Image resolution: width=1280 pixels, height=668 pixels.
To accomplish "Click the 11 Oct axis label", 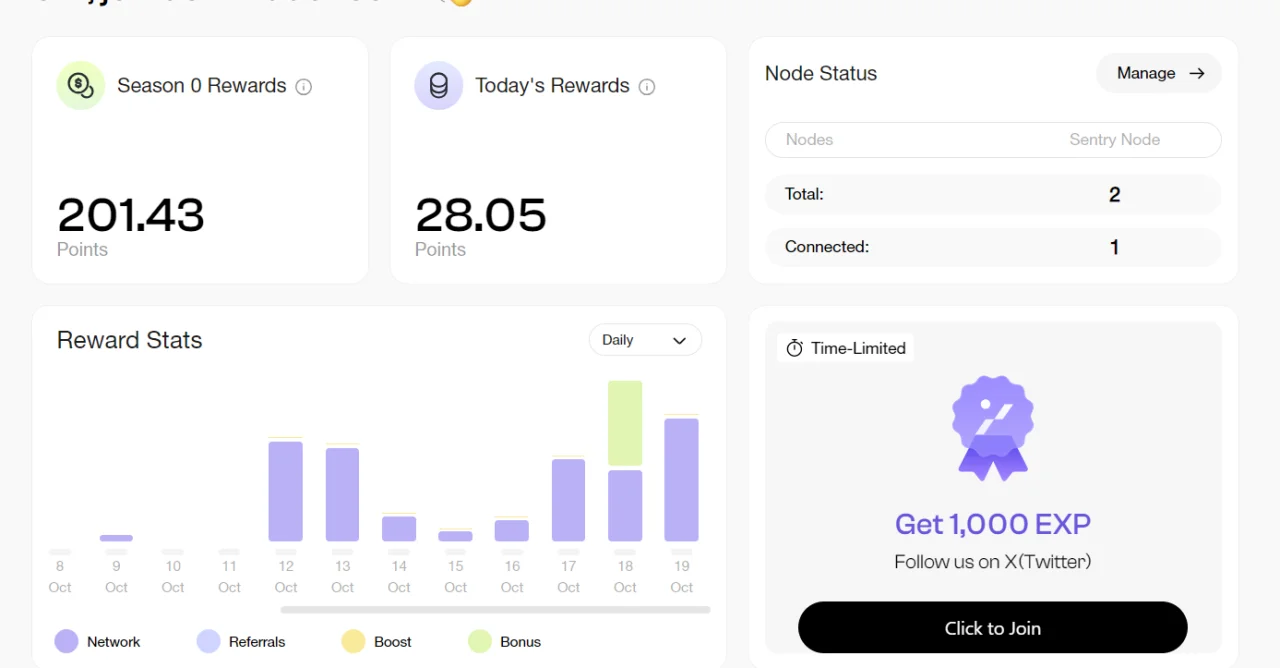I will point(229,577).
